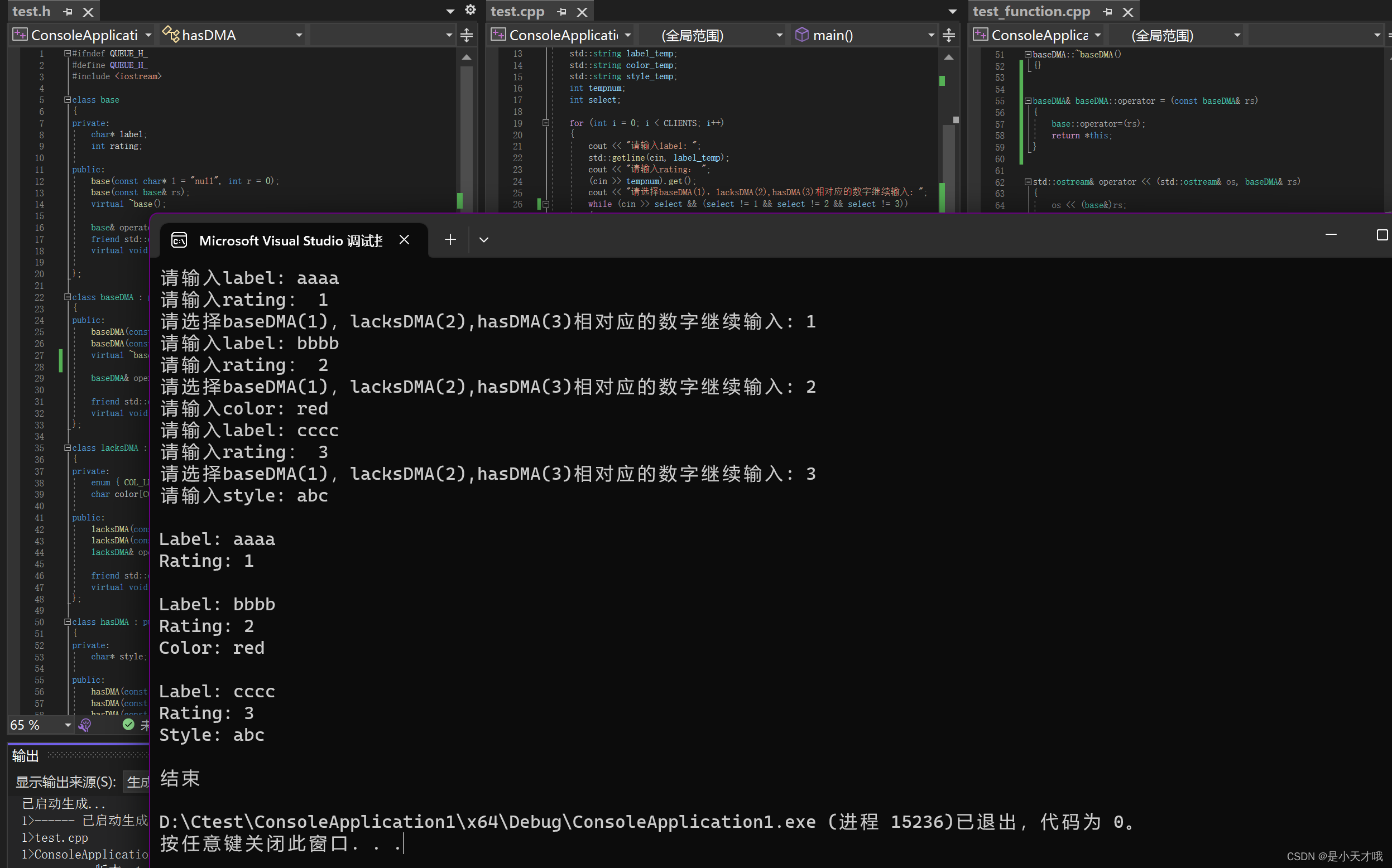Viewport: 1392px width, 868px height.
Task: Click the terminal icon on the 调试控制台 tab
Action: pos(179,240)
